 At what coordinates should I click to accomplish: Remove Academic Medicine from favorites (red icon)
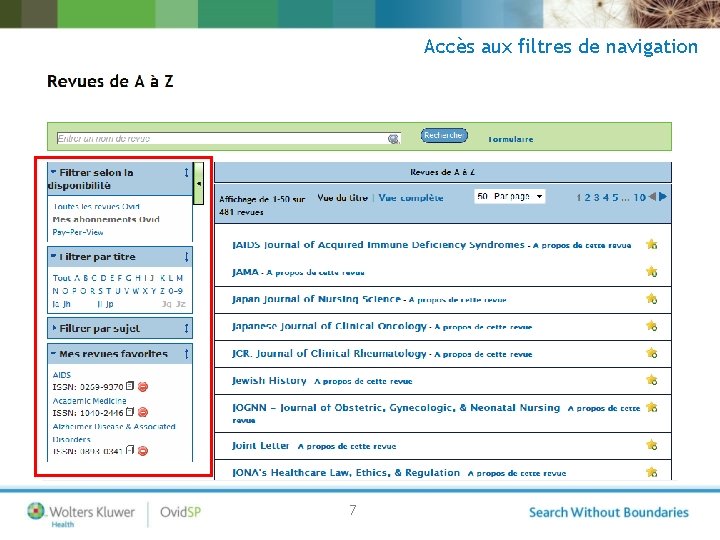[x=143, y=412]
